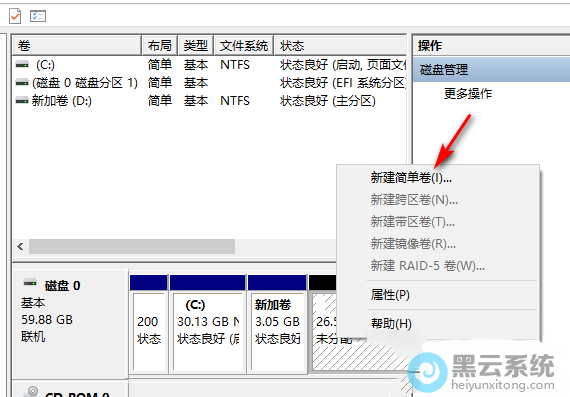The height and width of the screenshot is (397, 570).
Task: Open 属性(P) from the context menu
Action: (390, 294)
